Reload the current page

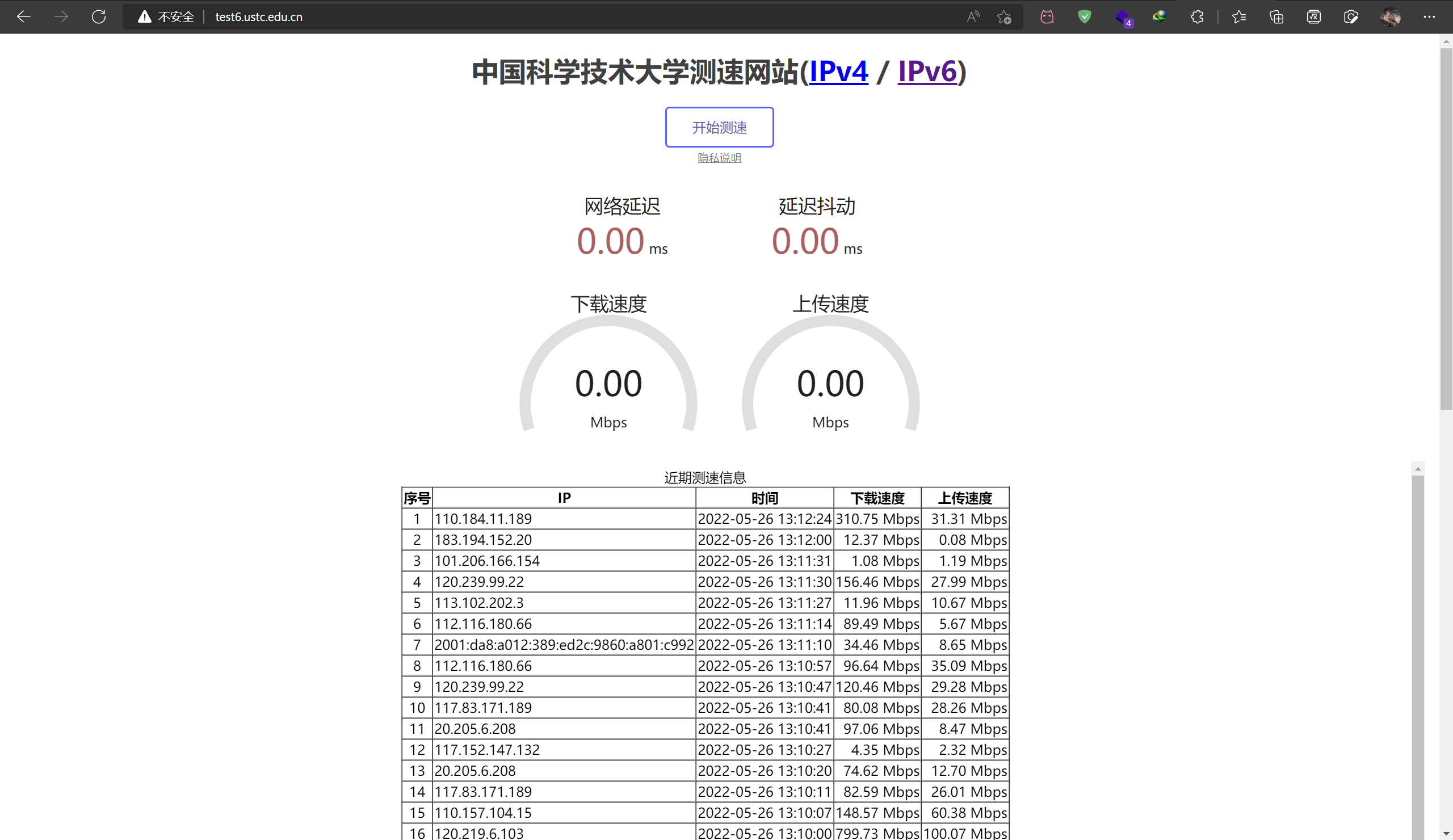coord(99,16)
